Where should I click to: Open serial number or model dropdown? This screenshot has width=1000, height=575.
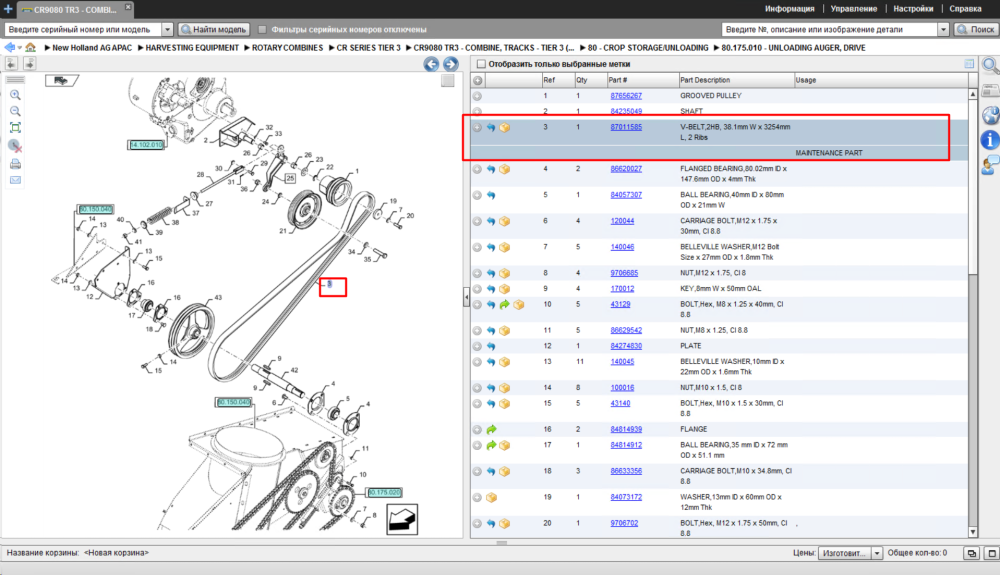[x=167, y=29]
